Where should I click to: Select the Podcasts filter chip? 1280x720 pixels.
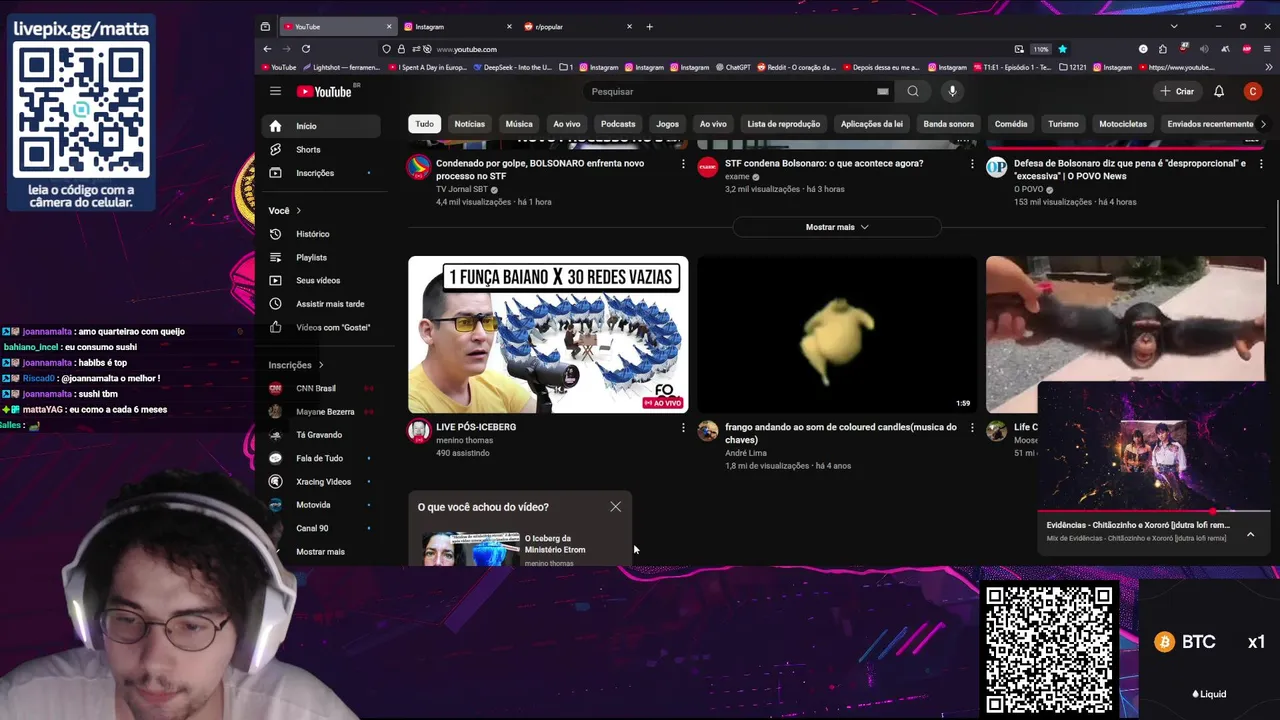[x=618, y=124]
